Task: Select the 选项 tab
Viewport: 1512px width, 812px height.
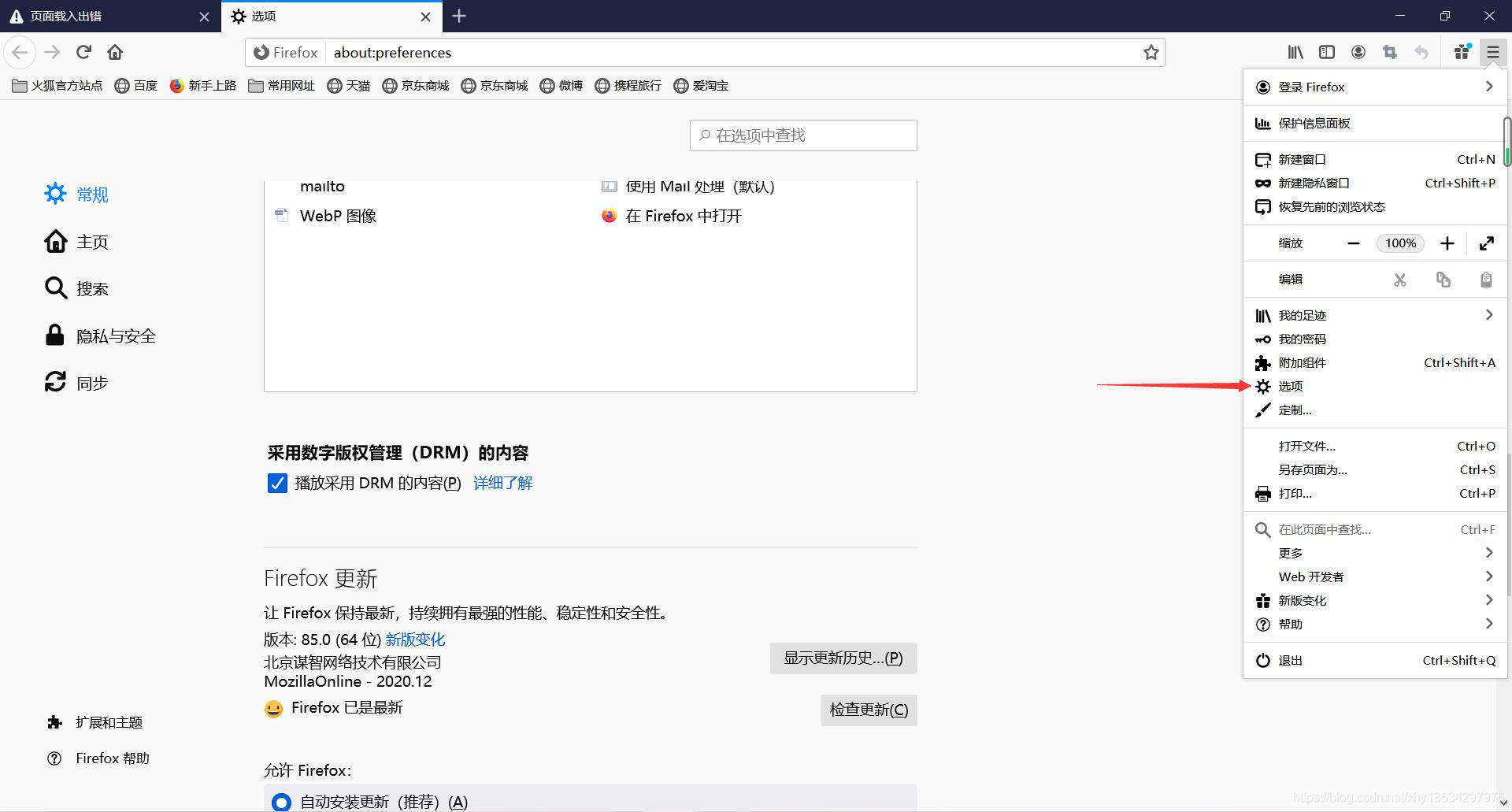Action: (x=332, y=17)
